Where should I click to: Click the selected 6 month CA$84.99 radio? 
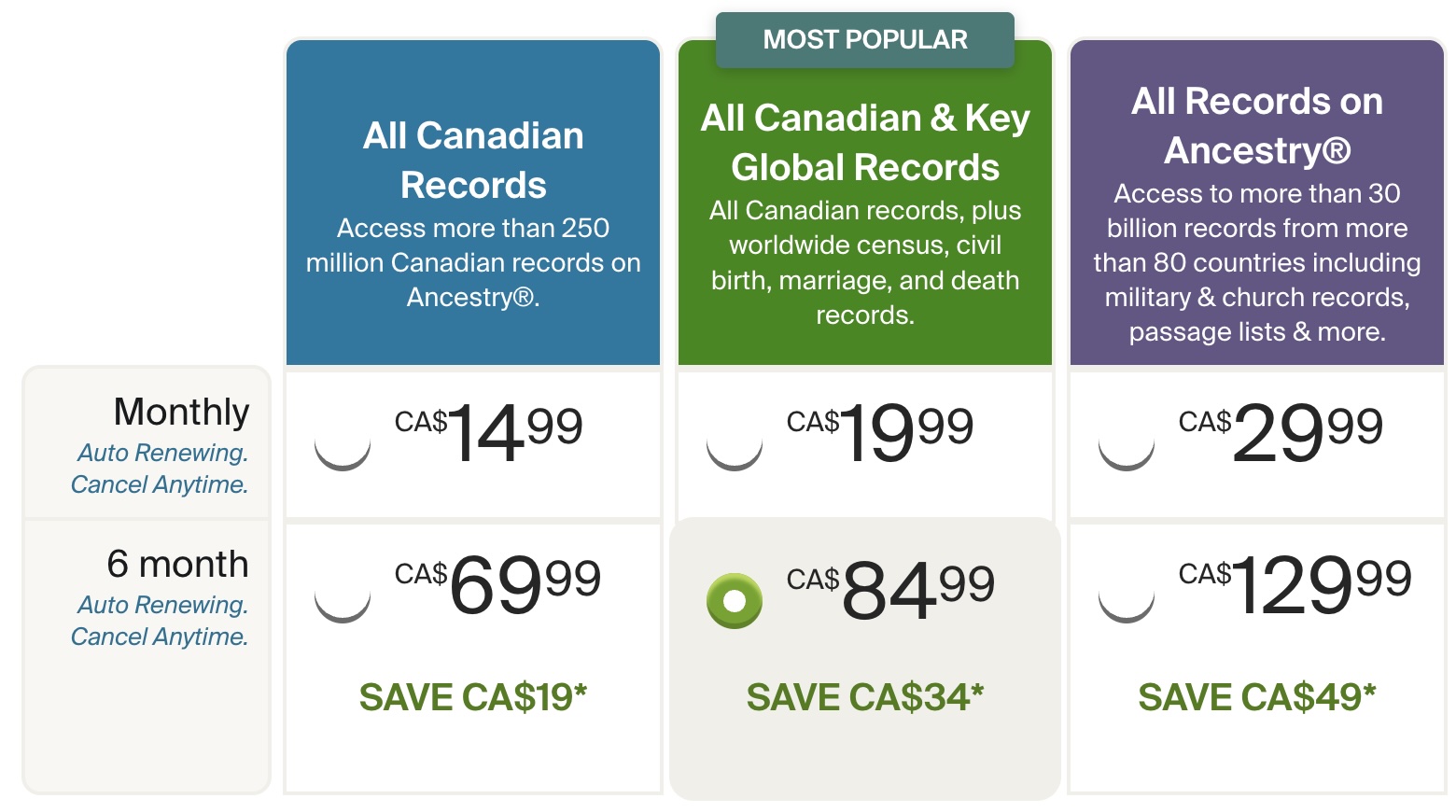[735, 601]
